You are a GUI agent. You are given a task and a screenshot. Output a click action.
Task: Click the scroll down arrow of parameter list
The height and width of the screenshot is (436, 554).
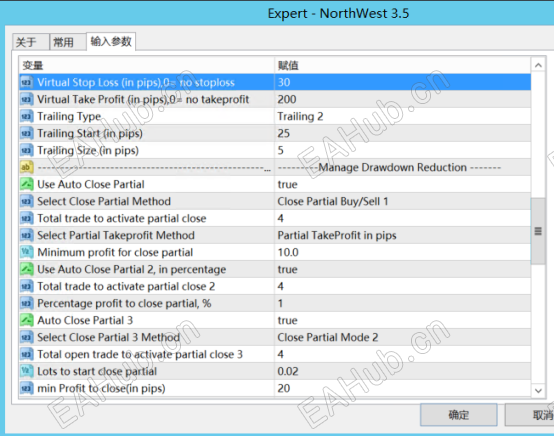(x=538, y=390)
